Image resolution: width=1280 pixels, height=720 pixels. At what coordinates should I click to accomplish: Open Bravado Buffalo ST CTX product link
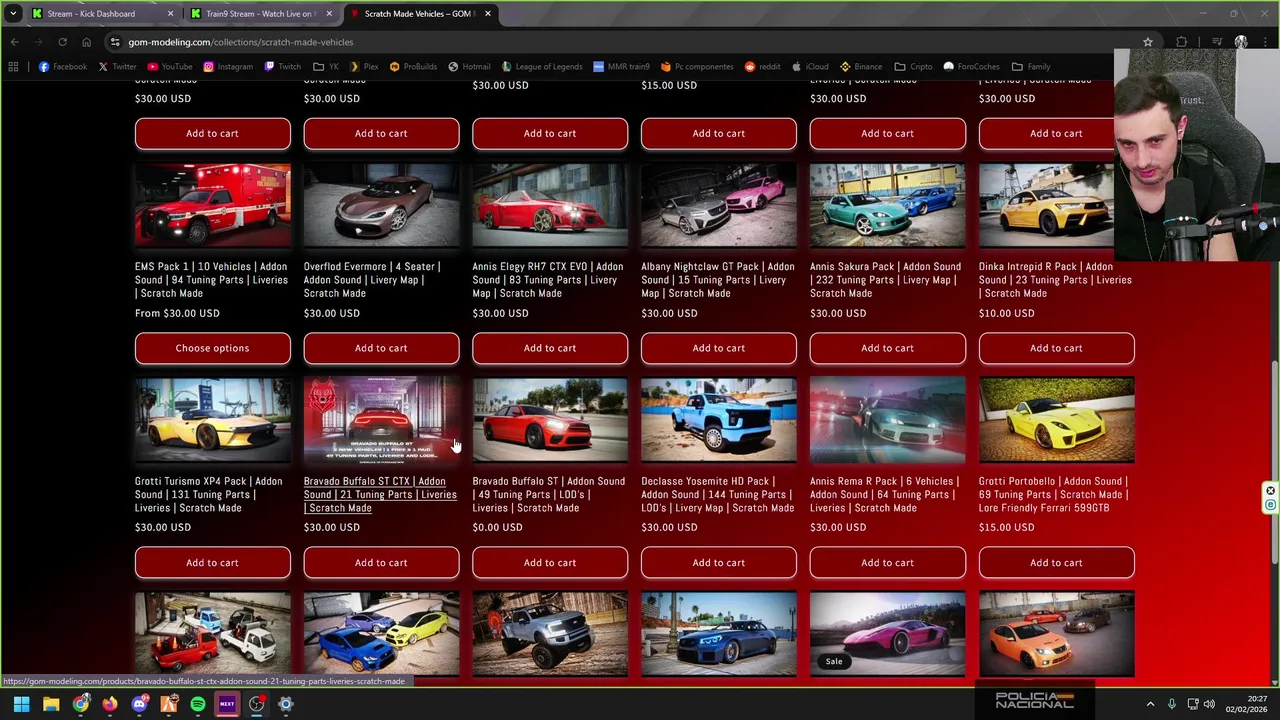[380, 495]
